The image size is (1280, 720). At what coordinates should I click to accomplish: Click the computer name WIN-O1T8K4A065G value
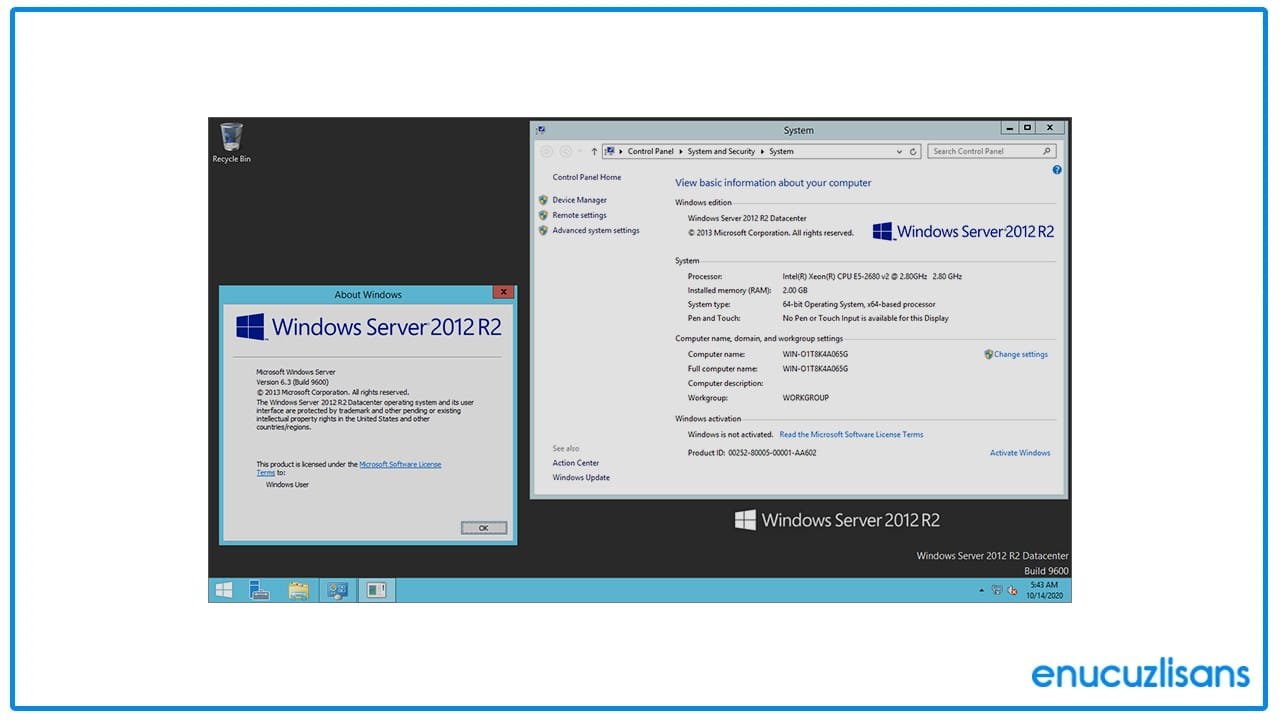tap(815, 354)
